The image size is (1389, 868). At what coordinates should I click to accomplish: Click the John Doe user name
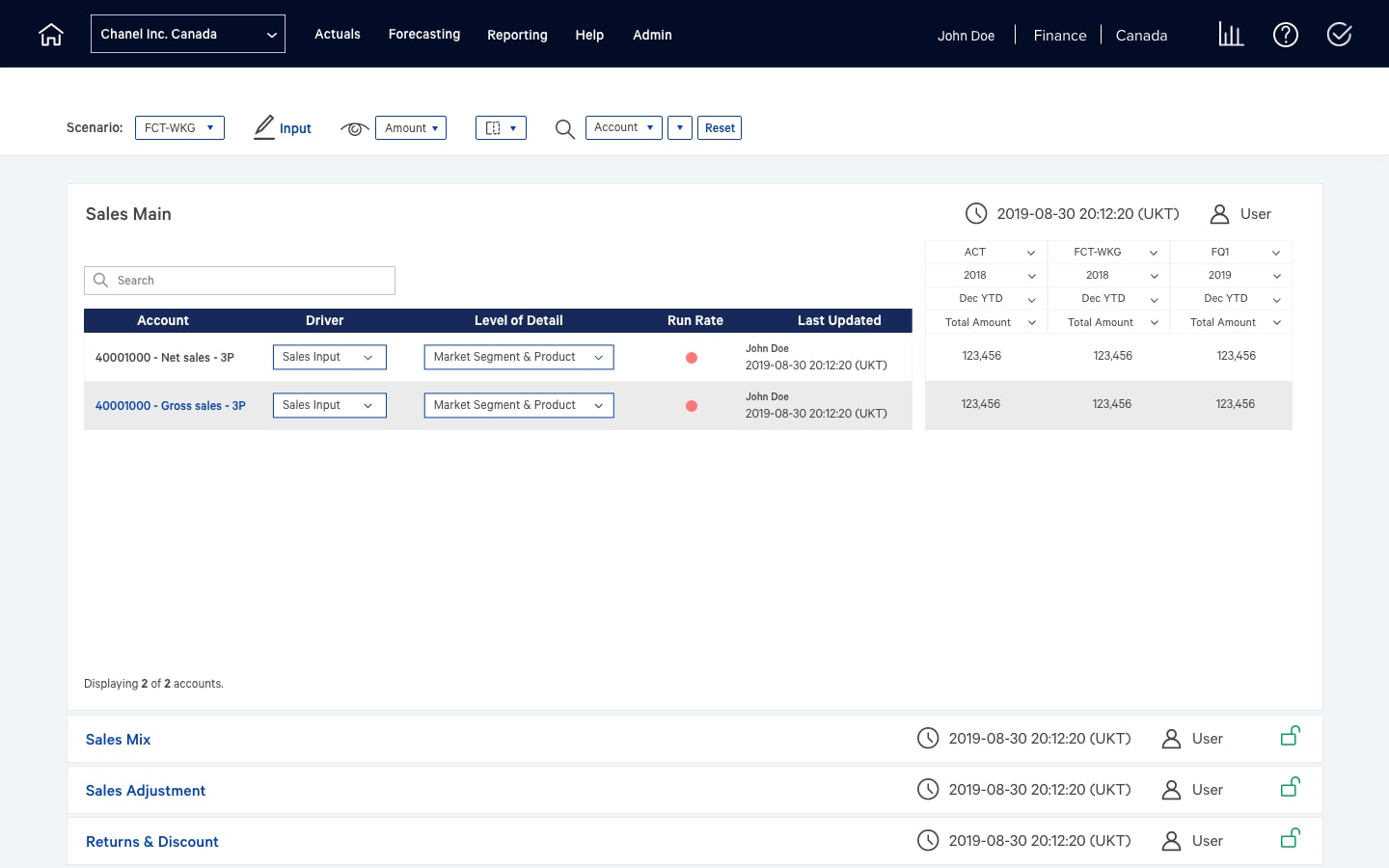point(966,36)
